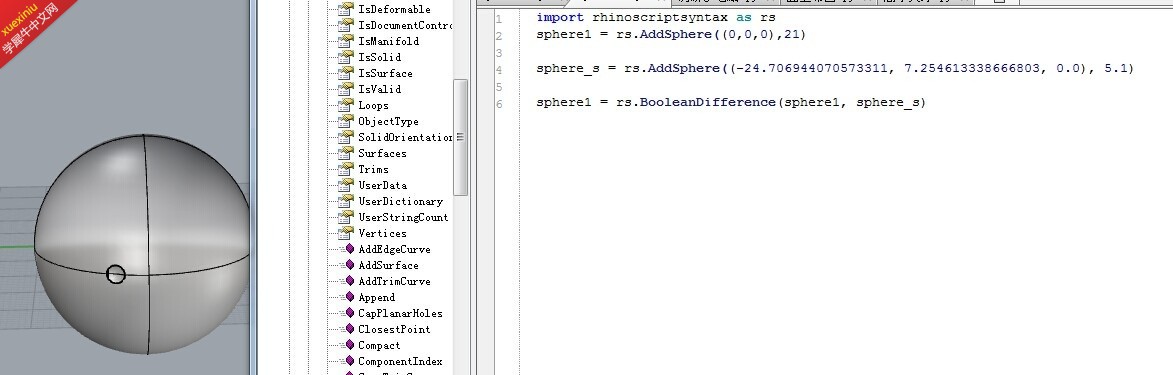Screen dimensions: 1173x375
Task: Click the tree panel vertical scrollbar thumb
Action: 460,137
